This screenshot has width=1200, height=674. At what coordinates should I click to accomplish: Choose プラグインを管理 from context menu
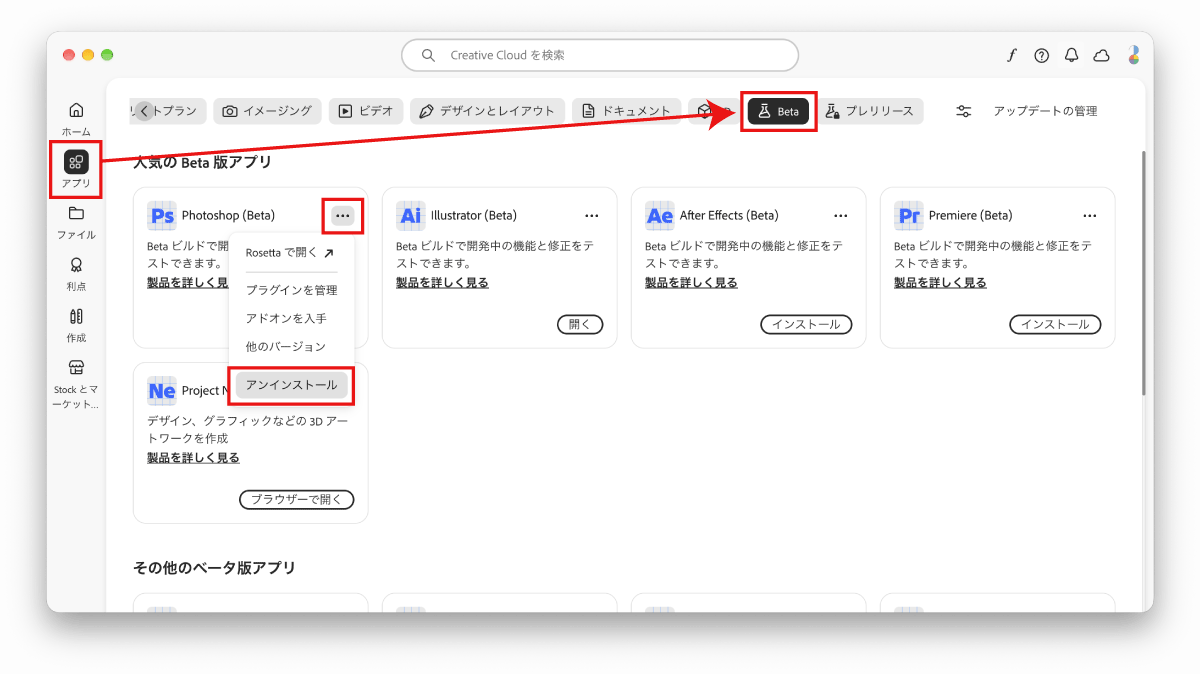[x=291, y=290]
